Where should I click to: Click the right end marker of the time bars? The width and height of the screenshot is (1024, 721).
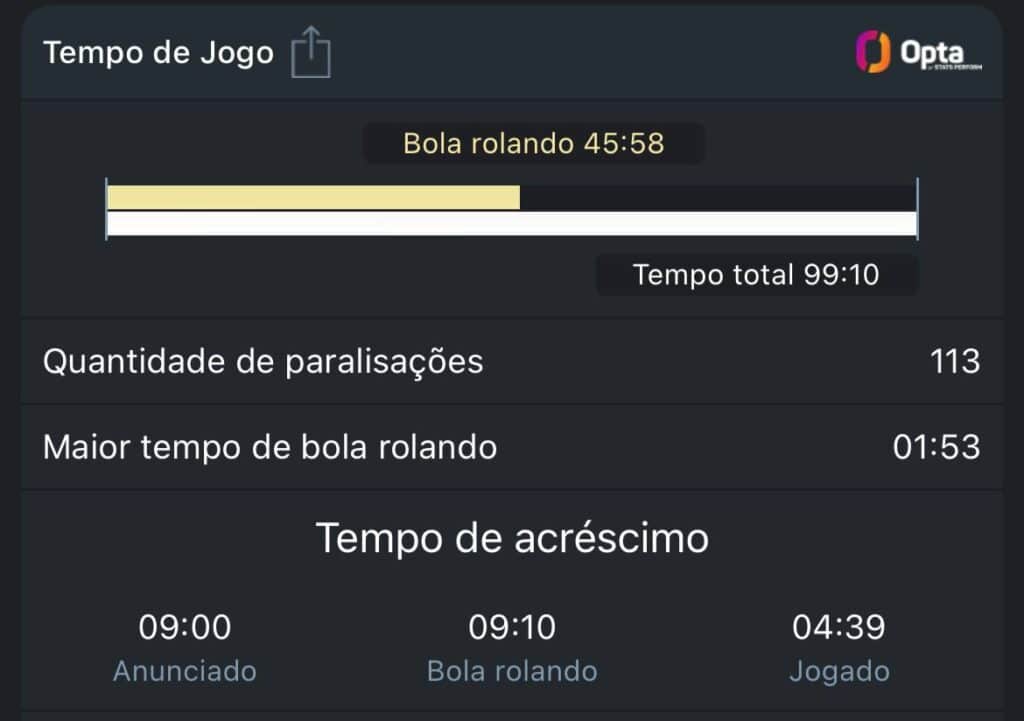point(916,209)
